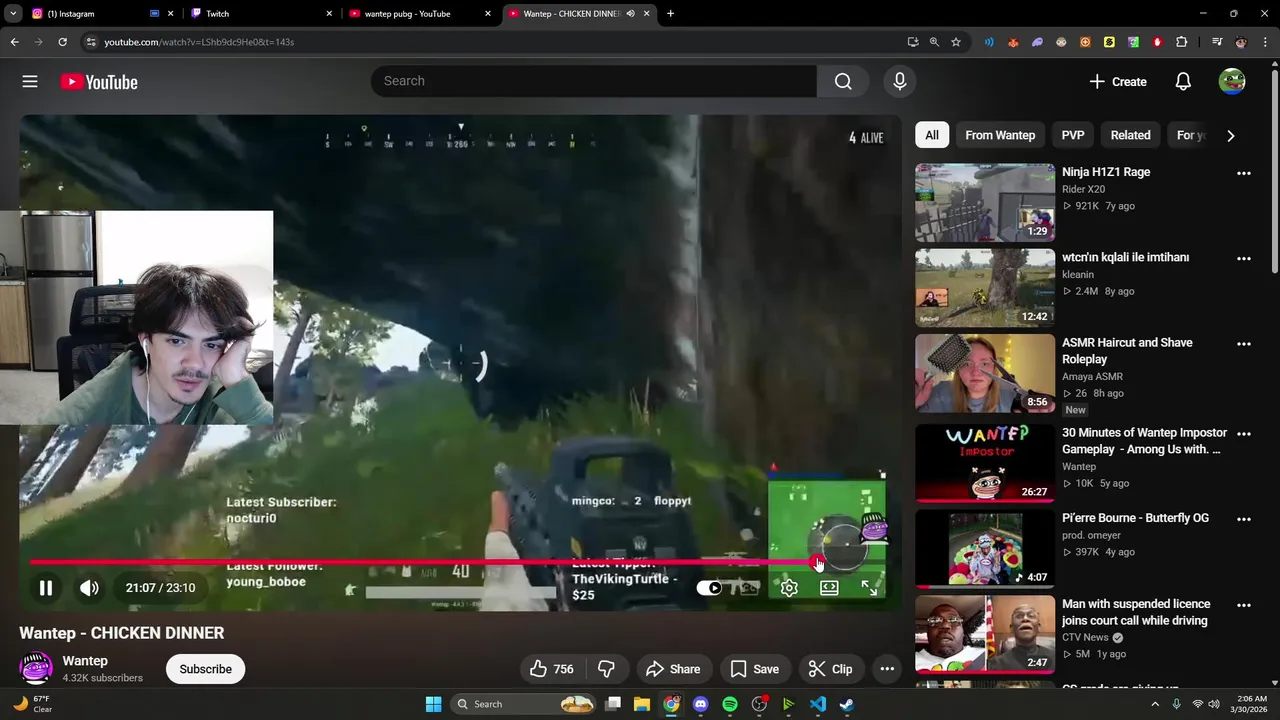The image size is (1280, 720).
Task: Share the video
Action: [x=673, y=669]
